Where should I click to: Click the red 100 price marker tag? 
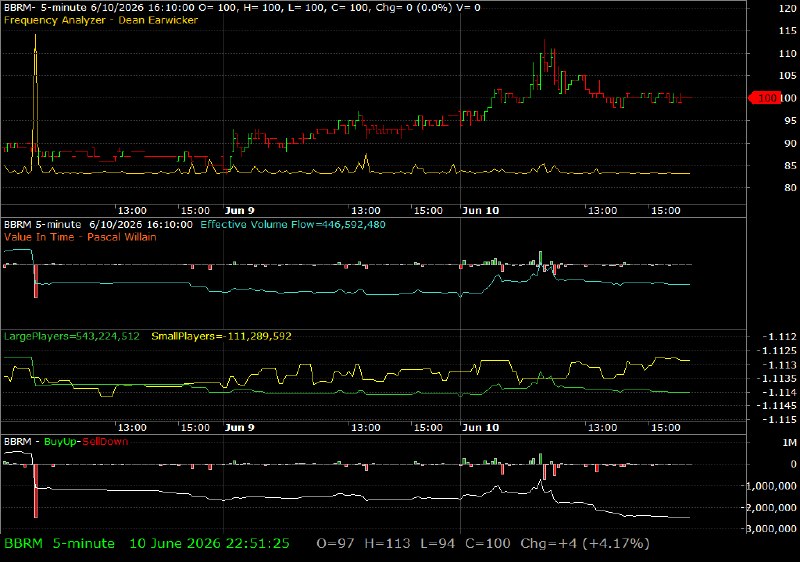(x=764, y=98)
